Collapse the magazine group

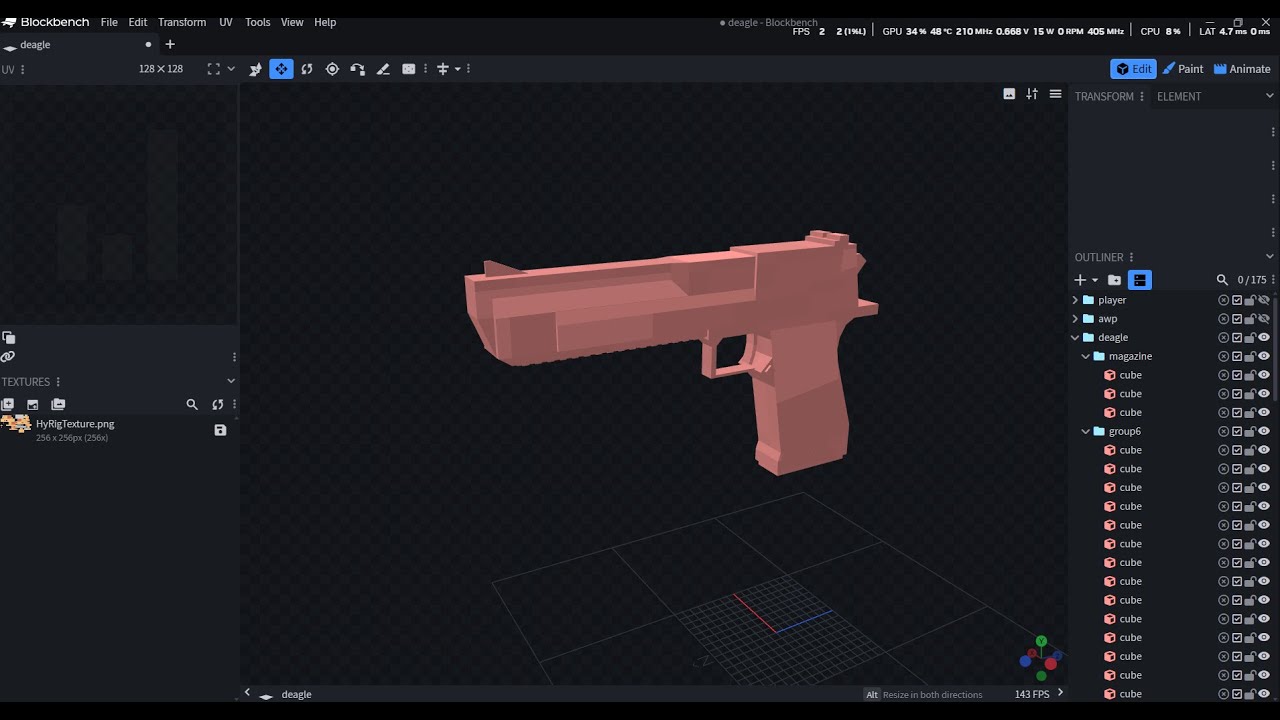(x=1086, y=356)
